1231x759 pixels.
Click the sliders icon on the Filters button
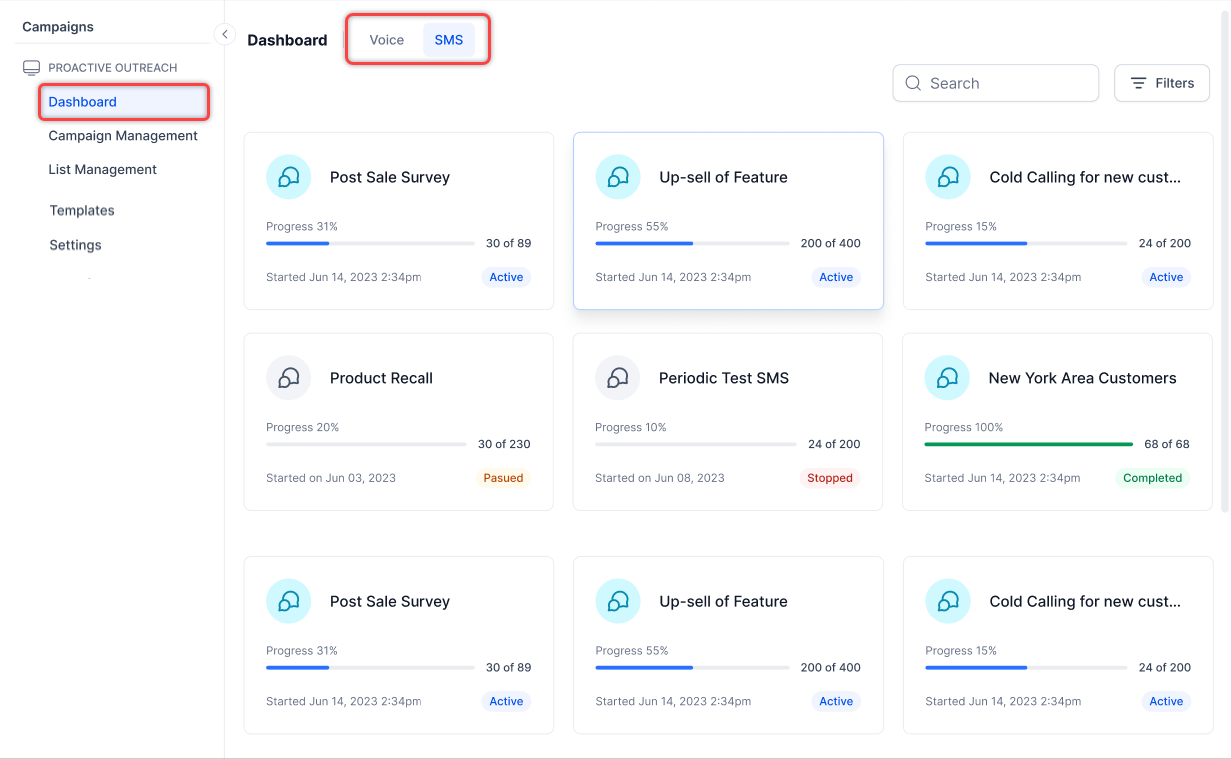(x=1139, y=83)
